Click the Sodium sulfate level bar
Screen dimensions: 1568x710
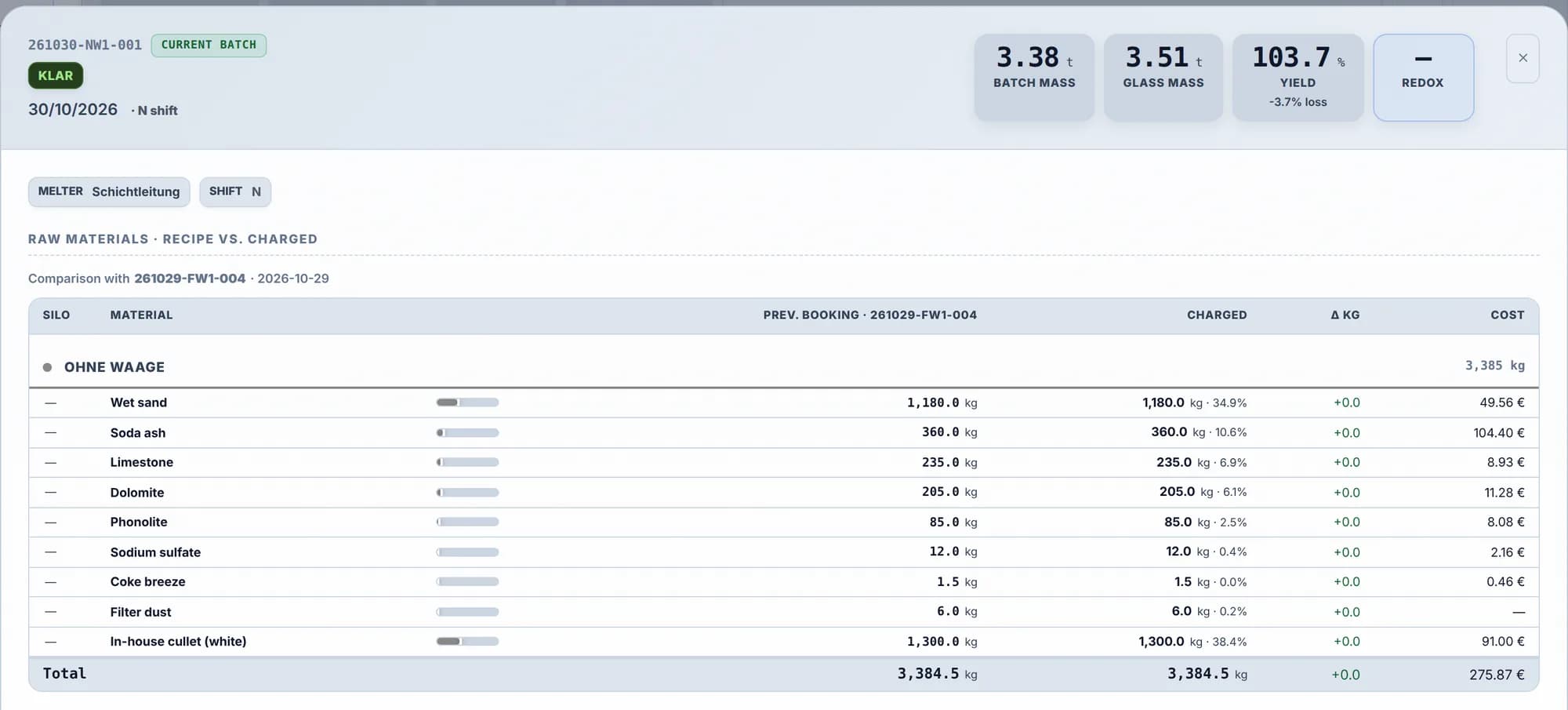[x=467, y=552]
